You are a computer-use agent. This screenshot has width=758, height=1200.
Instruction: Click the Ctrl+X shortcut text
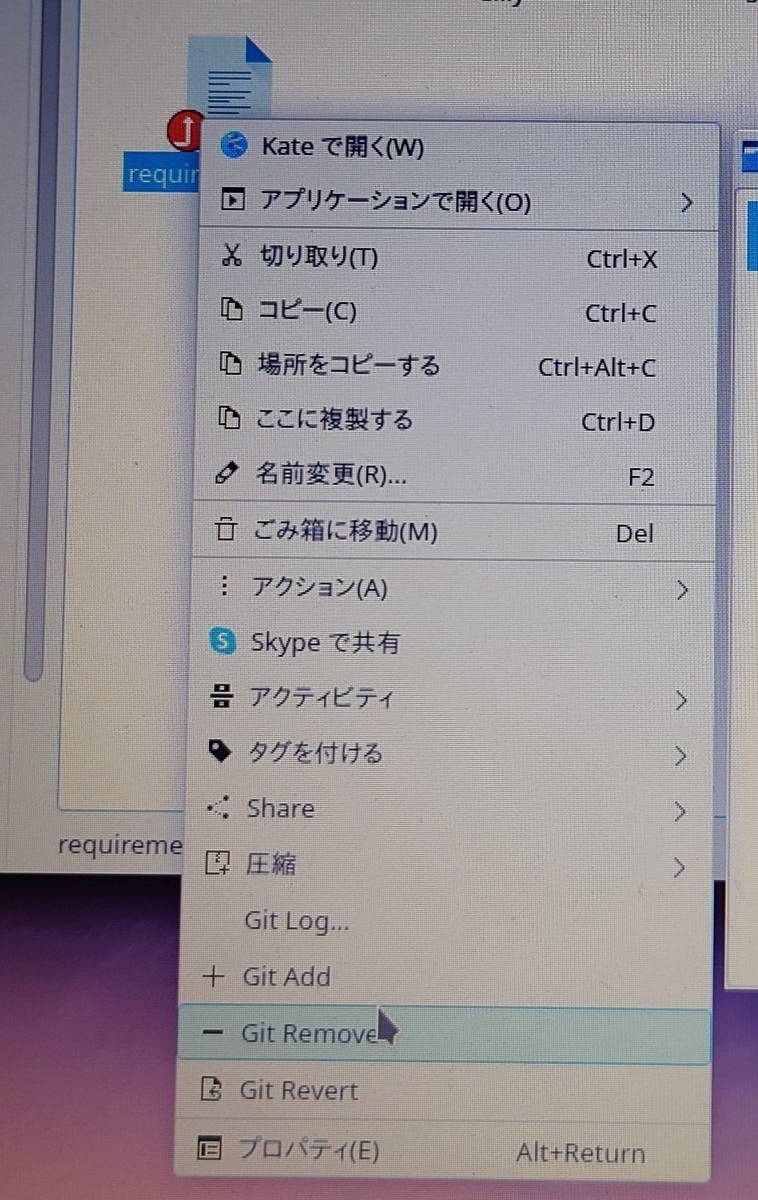click(x=622, y=259)
